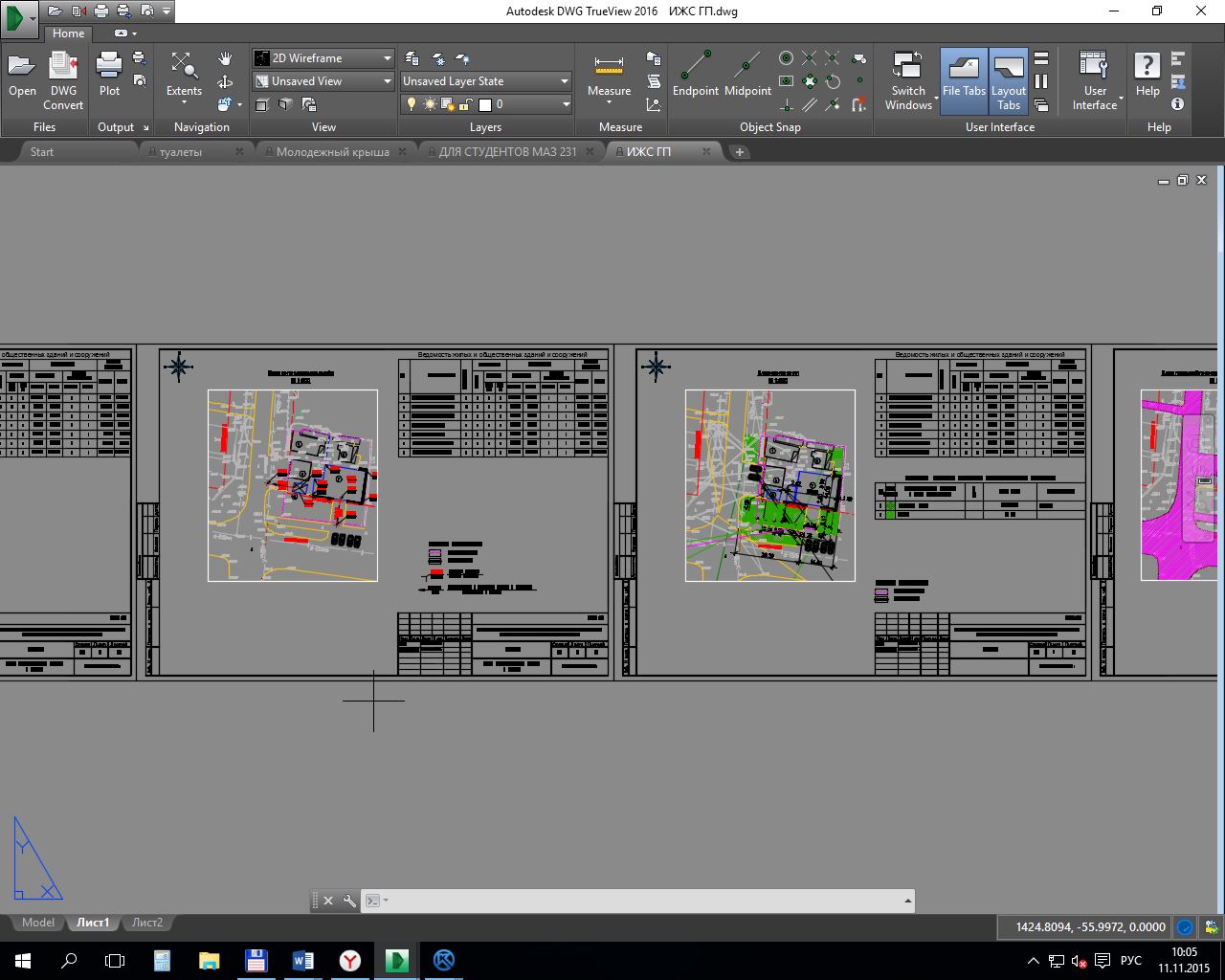The height and width of the screenshot is (980, 1225).
Task: Switch to ДЛЯ СТУДЕНТОВ МАЗ 231 tab
Action: pos(507,151)
